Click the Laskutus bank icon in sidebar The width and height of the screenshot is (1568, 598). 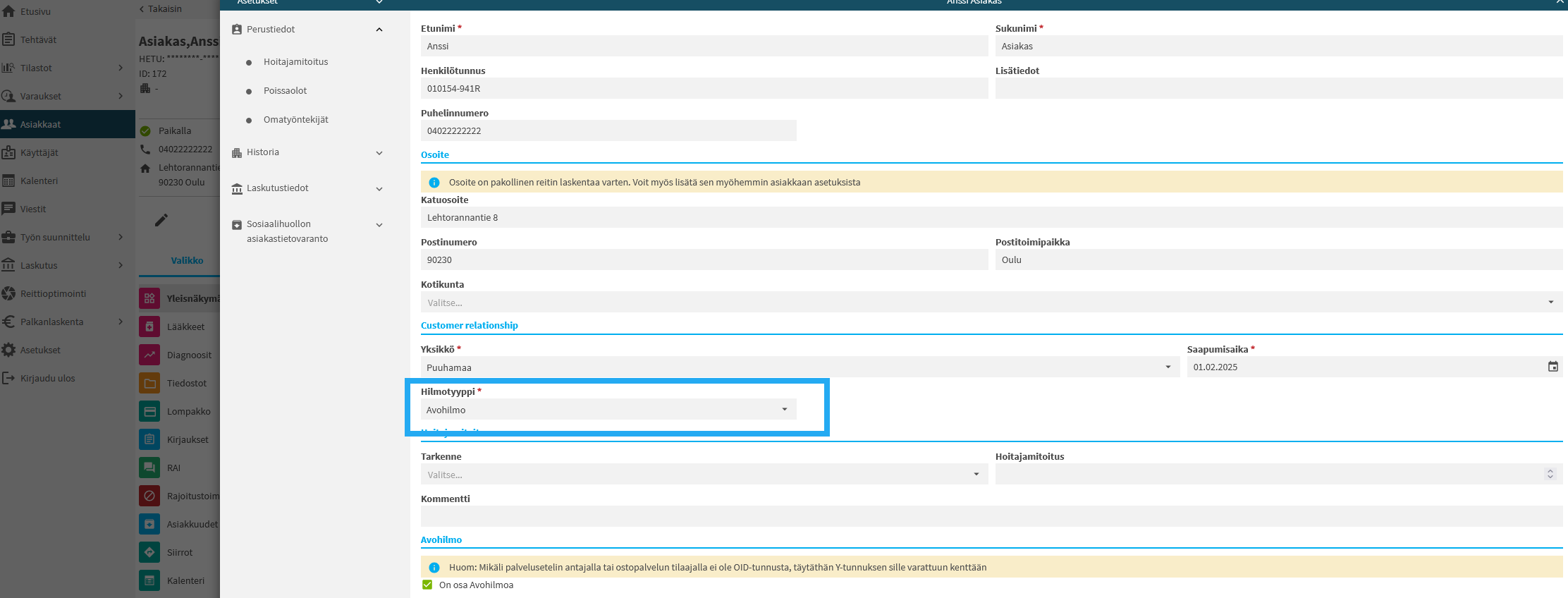click(x=8, y=265)
